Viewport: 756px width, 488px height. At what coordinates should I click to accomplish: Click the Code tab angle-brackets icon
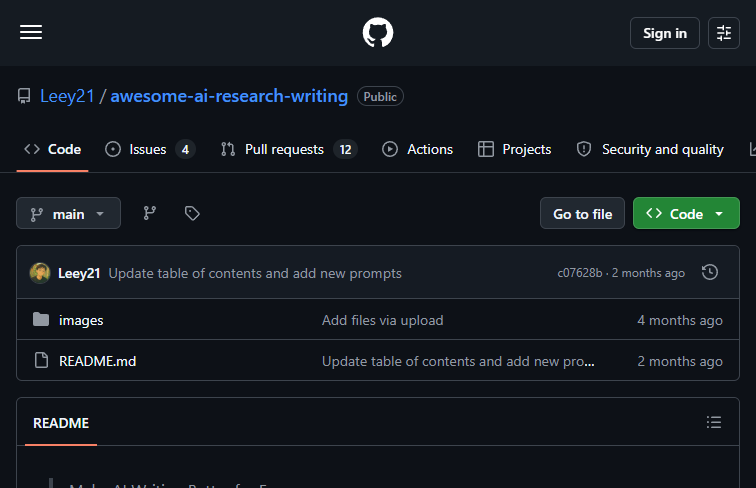(32, 149)
